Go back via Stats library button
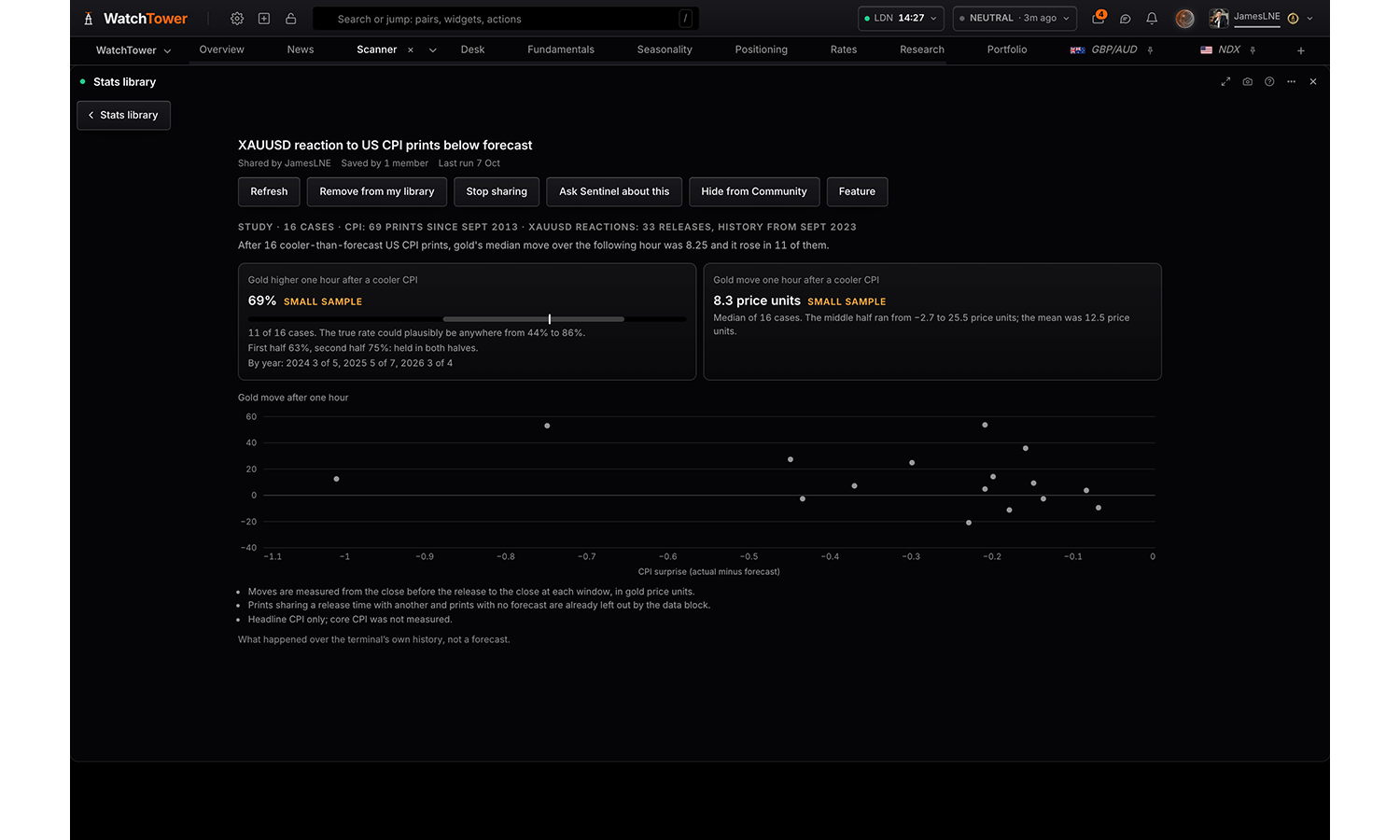 pos(123,115)
